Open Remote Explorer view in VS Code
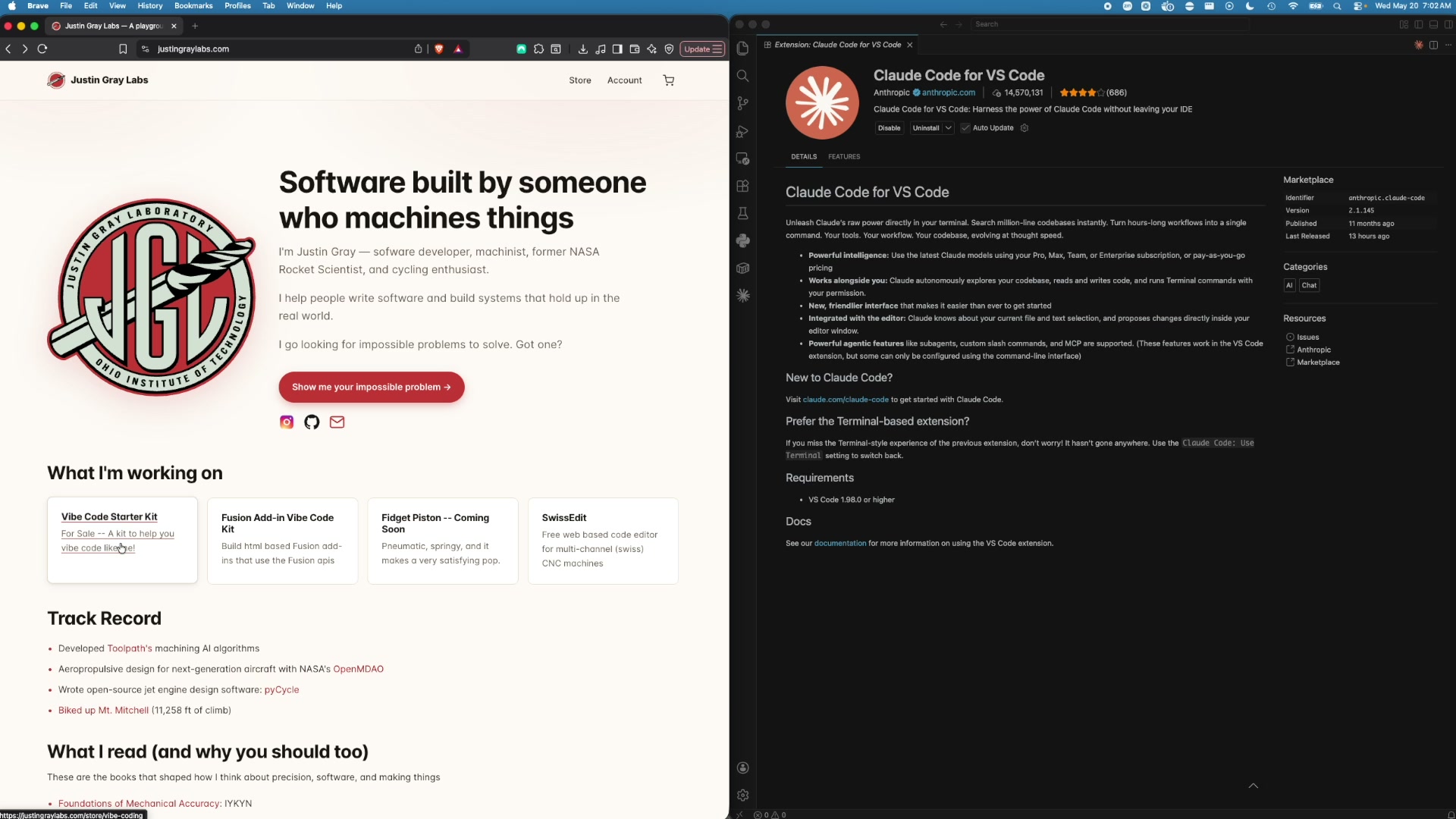This screenshot has width=1456, height=819. click(743, 158)
